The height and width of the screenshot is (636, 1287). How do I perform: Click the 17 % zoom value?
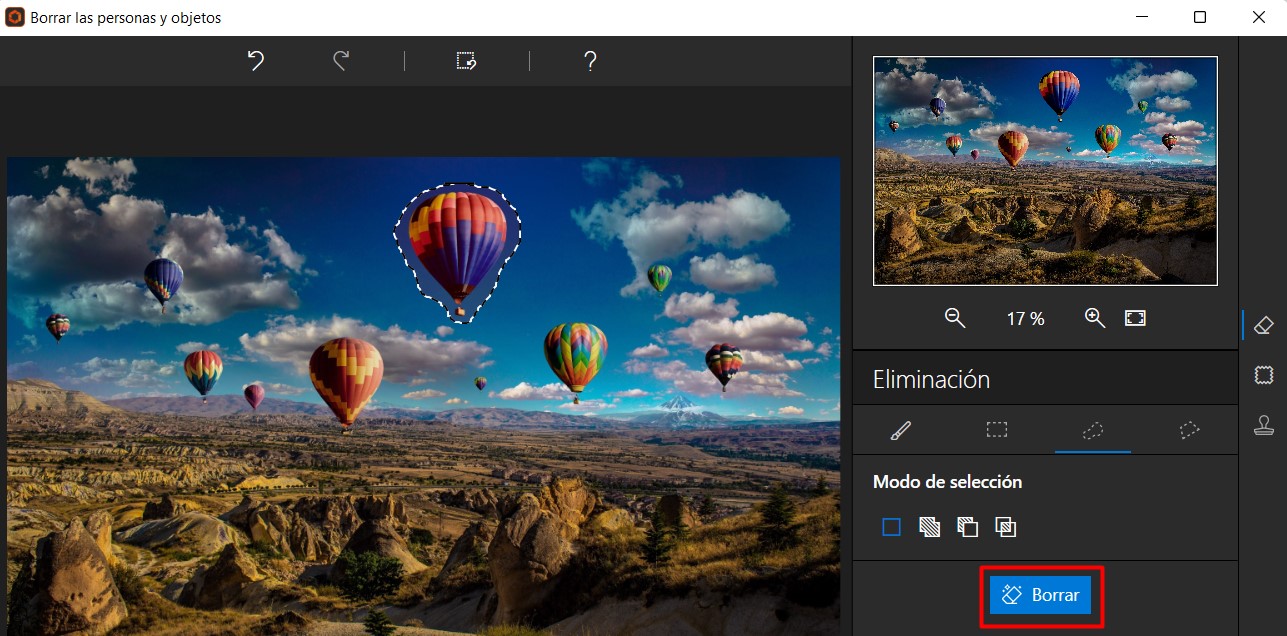coord(1025,319)
